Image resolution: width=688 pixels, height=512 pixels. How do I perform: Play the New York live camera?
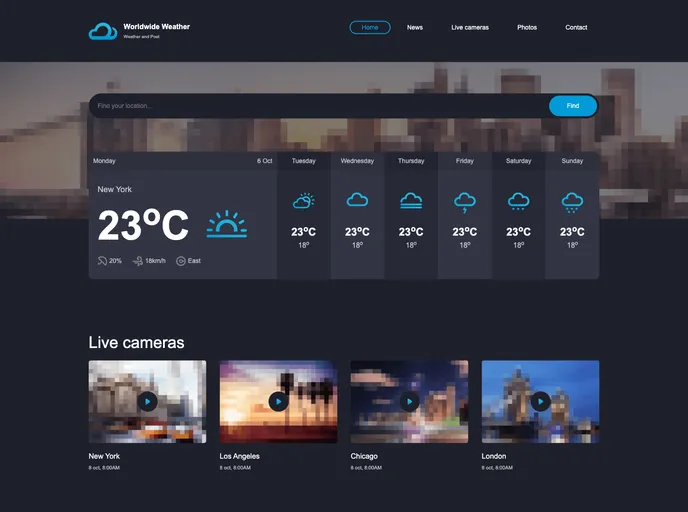point(147,401)
